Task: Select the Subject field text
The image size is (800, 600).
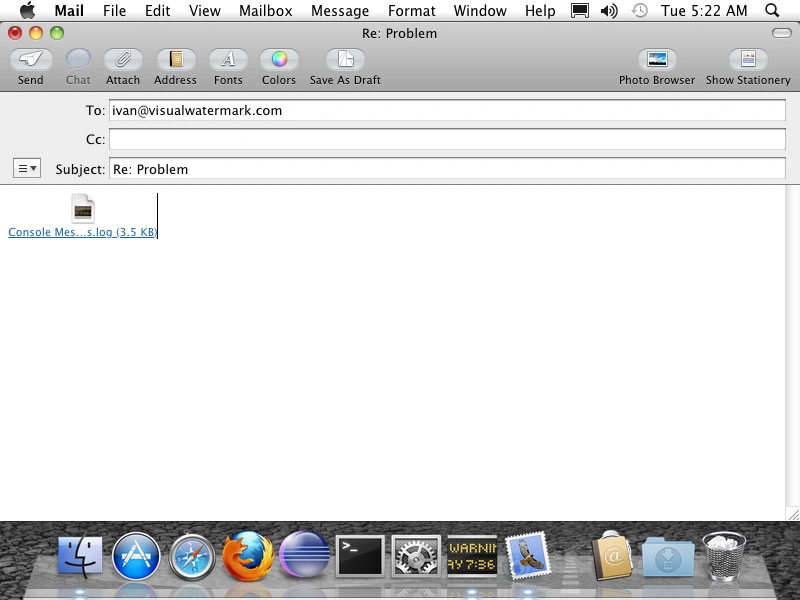Action: [x=446, y=169]
